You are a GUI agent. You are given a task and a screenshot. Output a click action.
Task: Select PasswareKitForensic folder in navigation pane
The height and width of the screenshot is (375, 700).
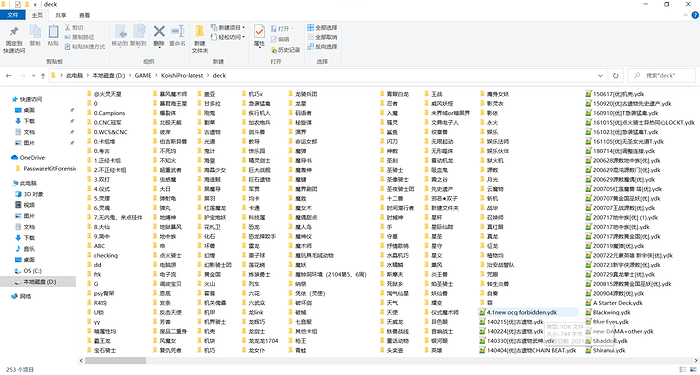[x=45, y=168]
